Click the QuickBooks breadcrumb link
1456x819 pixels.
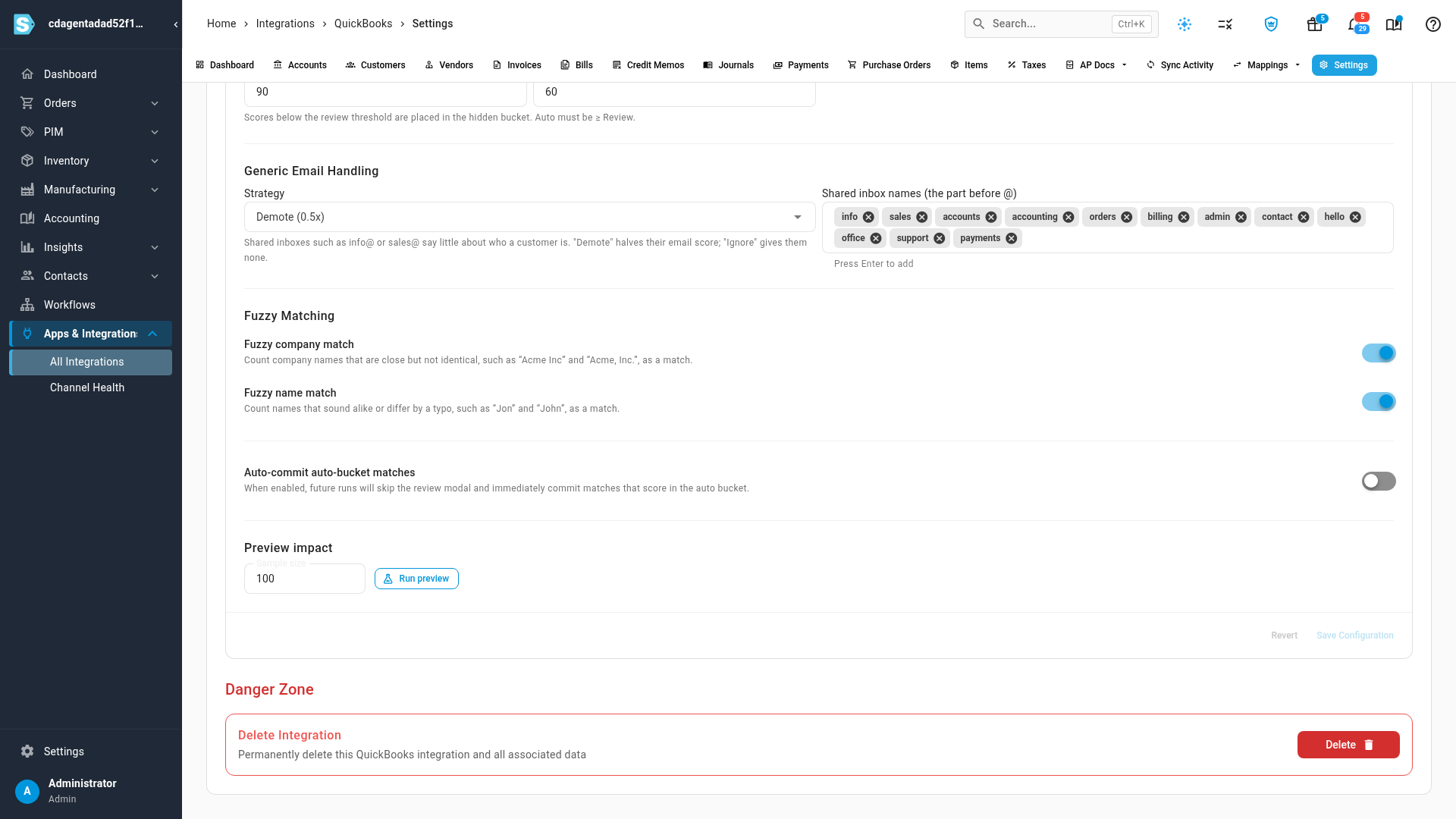pos(363,24)
